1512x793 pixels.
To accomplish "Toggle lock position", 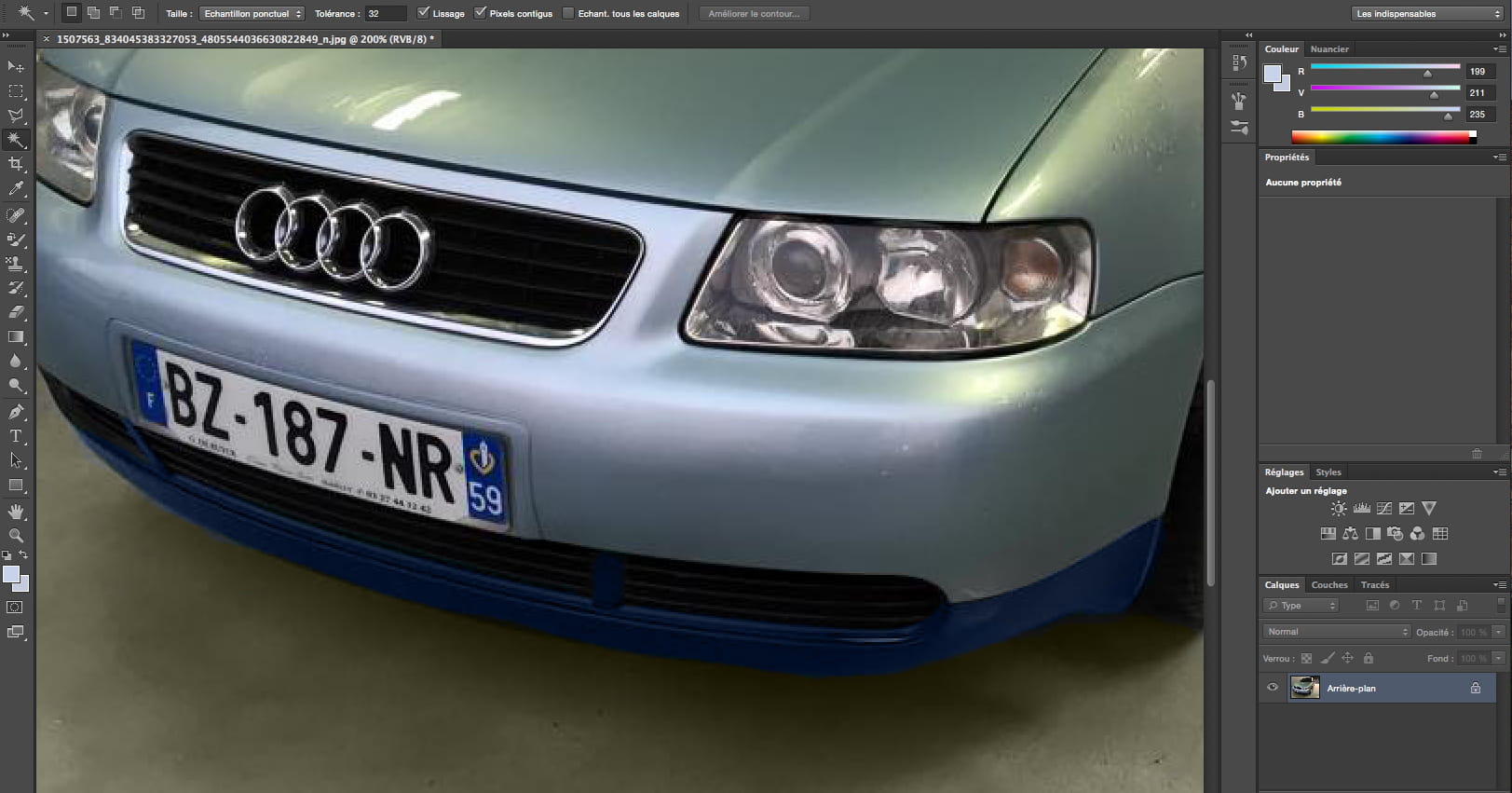I will click(x=1347, y=658).
